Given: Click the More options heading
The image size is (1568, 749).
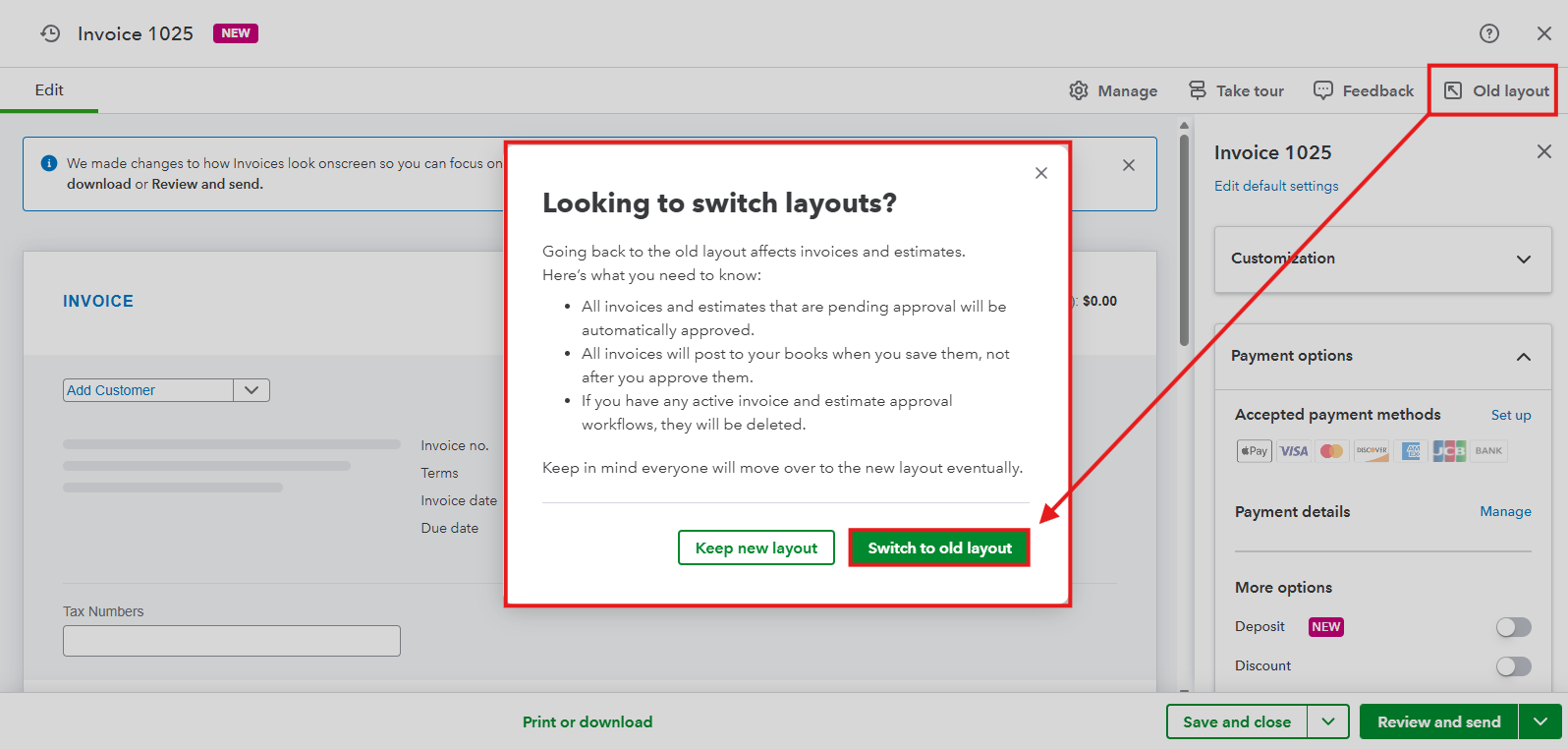Looking at the screenshot, I should click(1283, 587).
